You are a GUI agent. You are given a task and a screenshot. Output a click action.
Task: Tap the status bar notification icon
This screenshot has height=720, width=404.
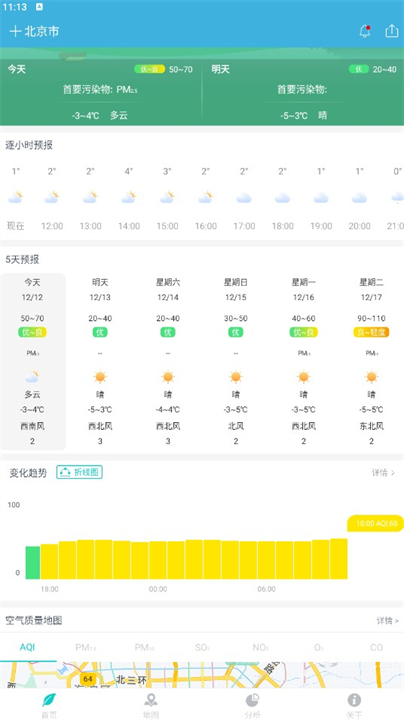[39, 7]
